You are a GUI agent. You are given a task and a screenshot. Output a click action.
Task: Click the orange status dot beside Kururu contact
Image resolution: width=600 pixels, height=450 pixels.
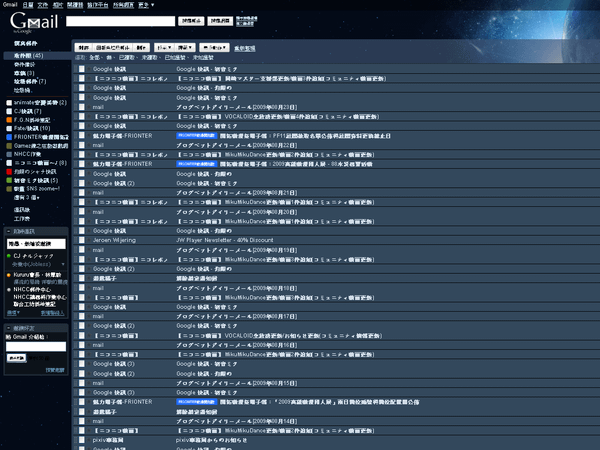[x=9, y=275]
